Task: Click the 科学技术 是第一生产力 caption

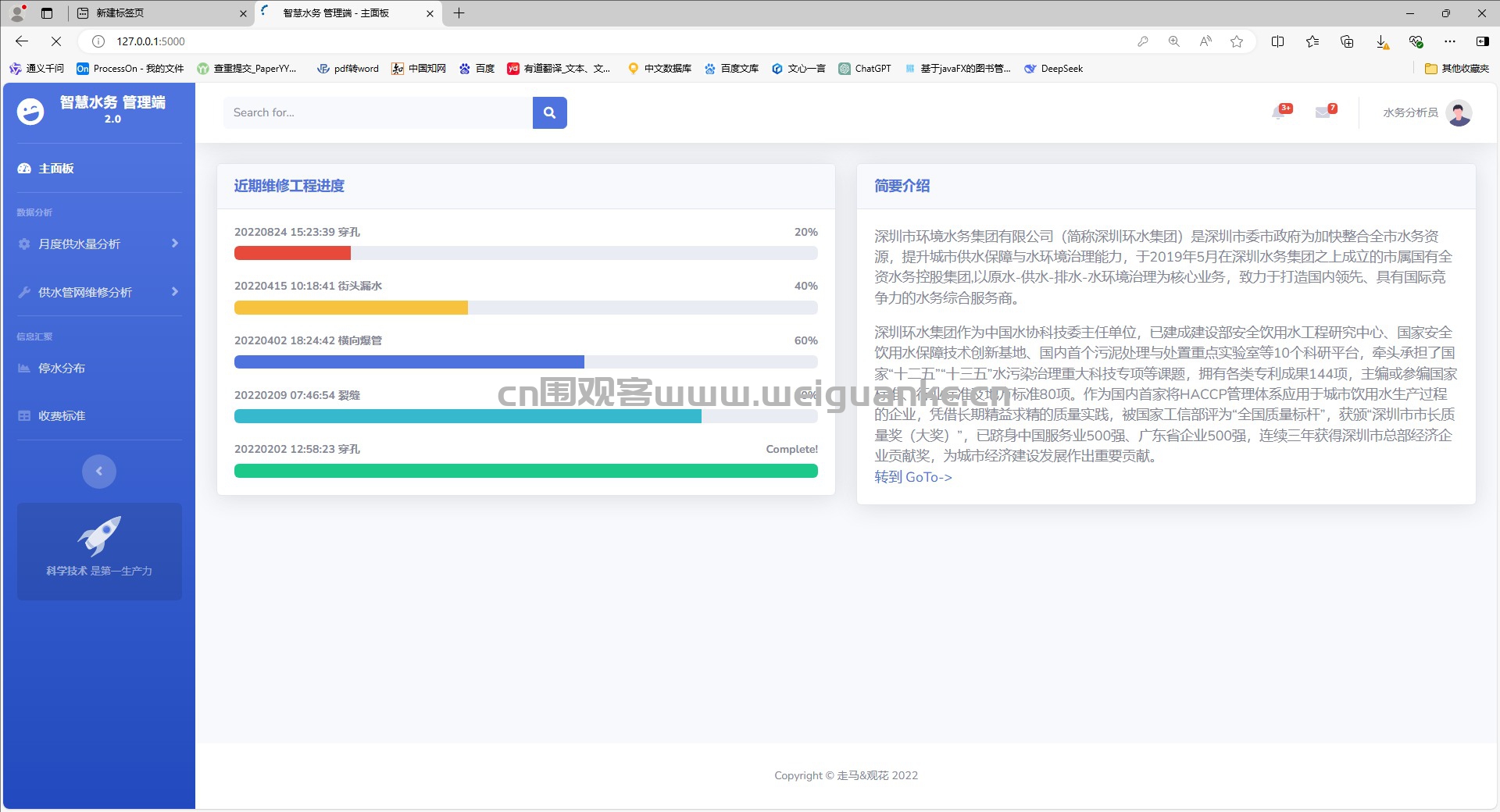Action: (99, 571)
